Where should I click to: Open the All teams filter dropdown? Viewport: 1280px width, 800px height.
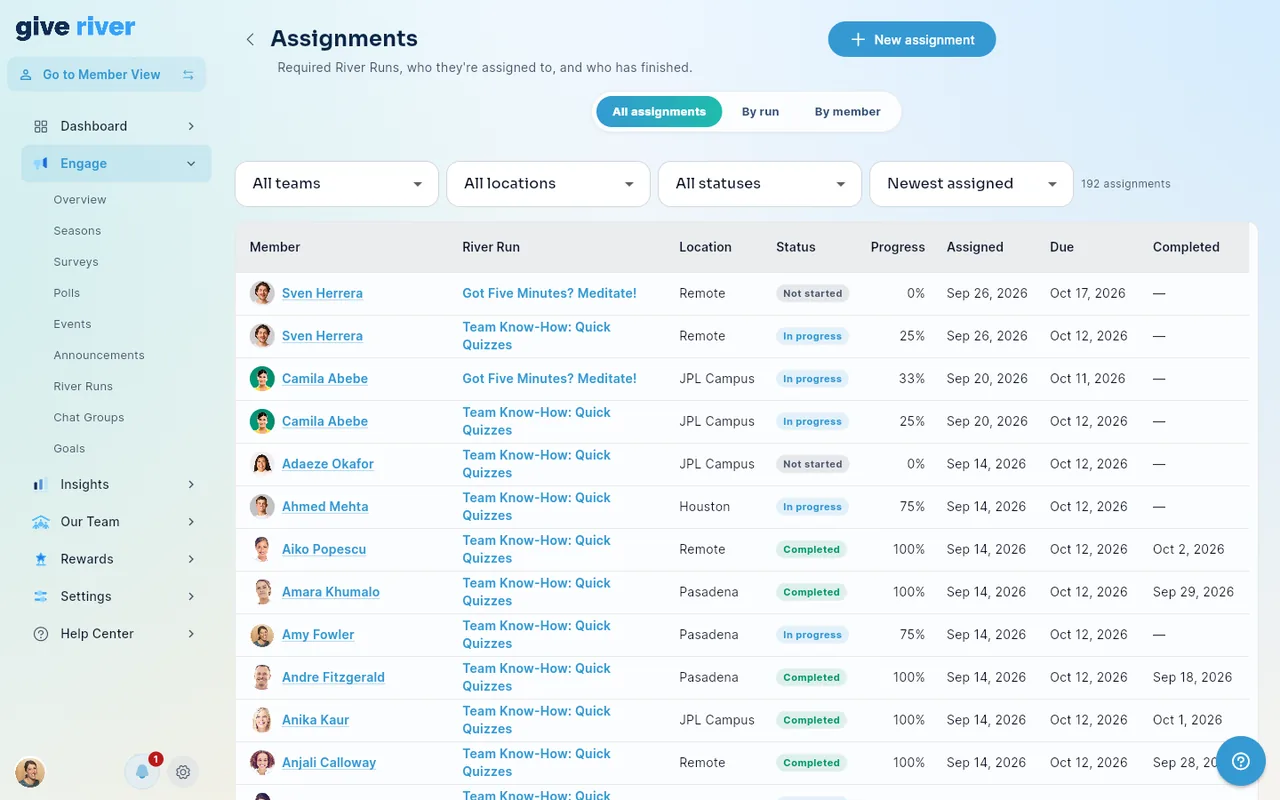[x=337, y=184]
